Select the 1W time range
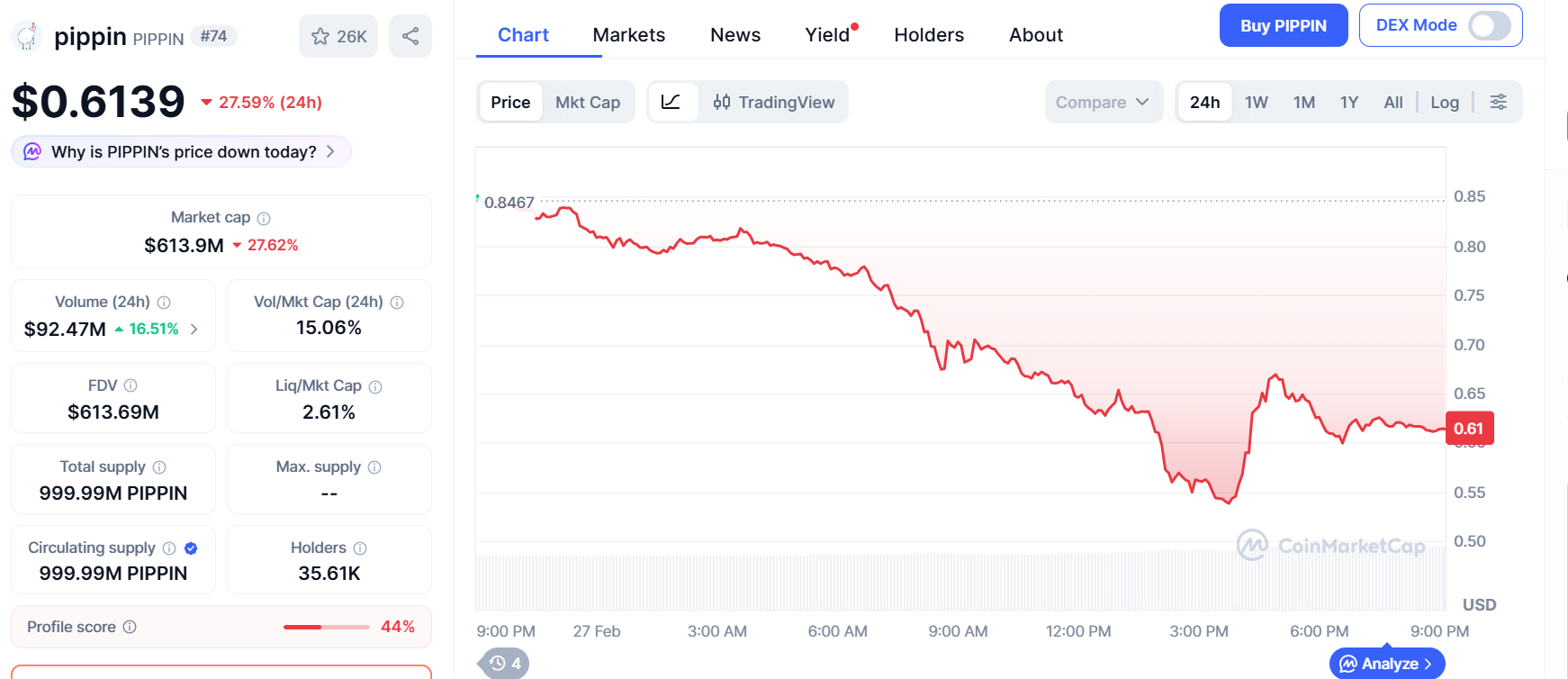 1256,103
